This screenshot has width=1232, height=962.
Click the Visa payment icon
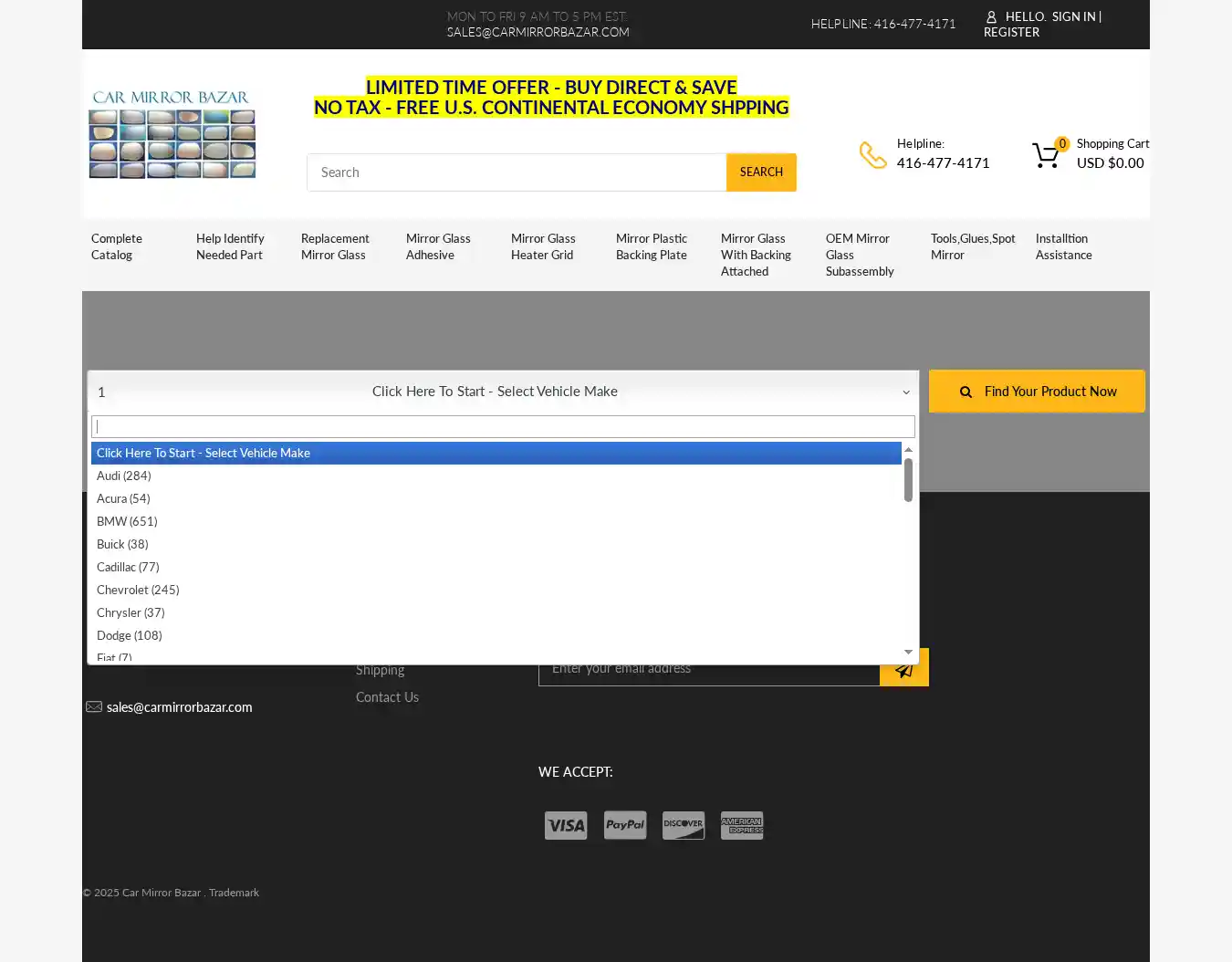566,825
